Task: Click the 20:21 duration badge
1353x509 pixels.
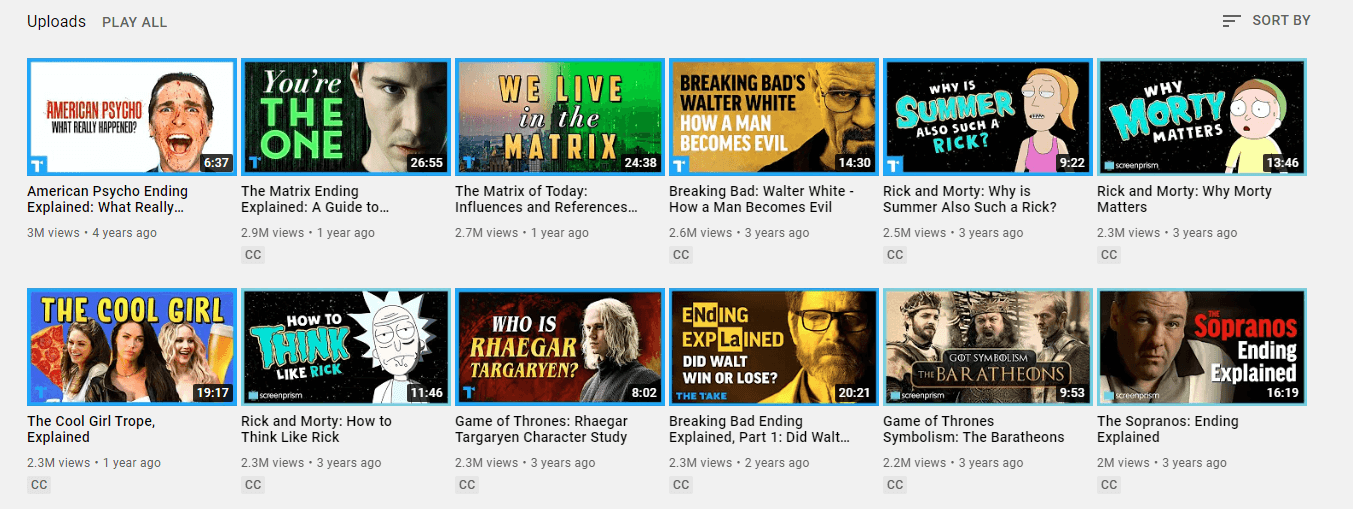Action: 854,393
